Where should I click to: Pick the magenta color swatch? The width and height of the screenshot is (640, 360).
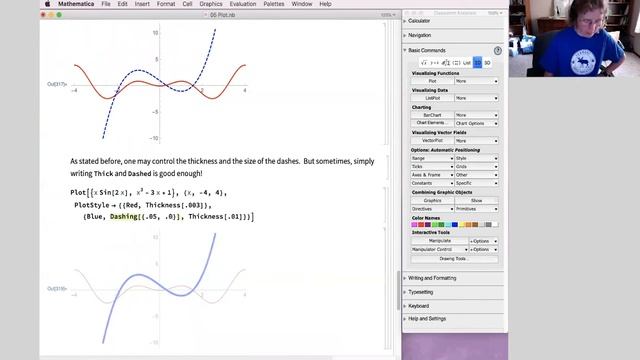[x=414, y=224]
